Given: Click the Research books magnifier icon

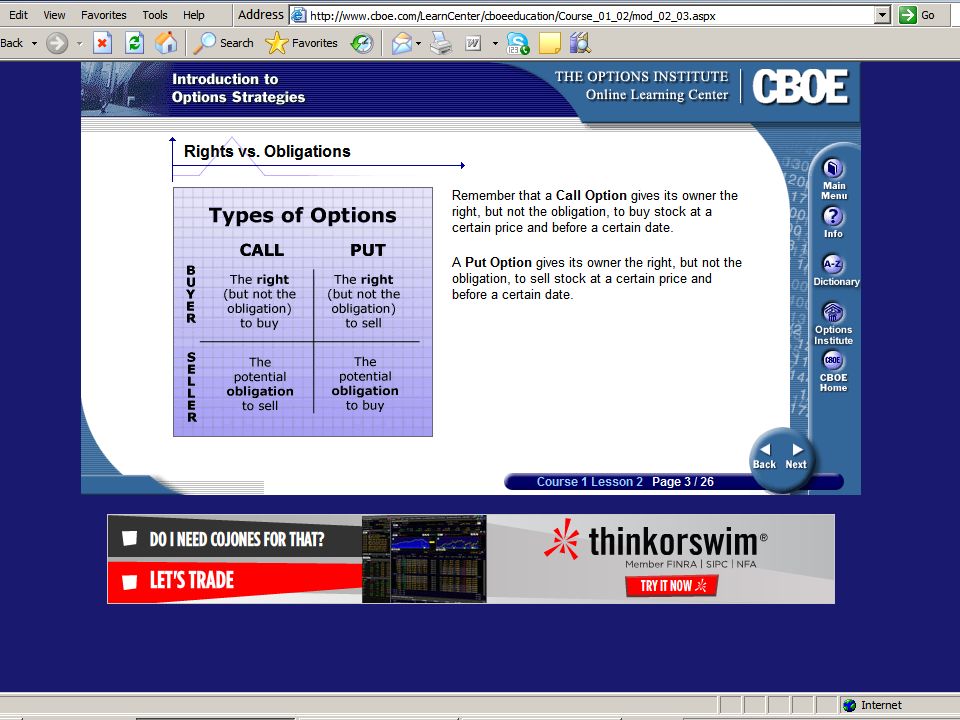Looking at the screenshot, I should [580, 43].
